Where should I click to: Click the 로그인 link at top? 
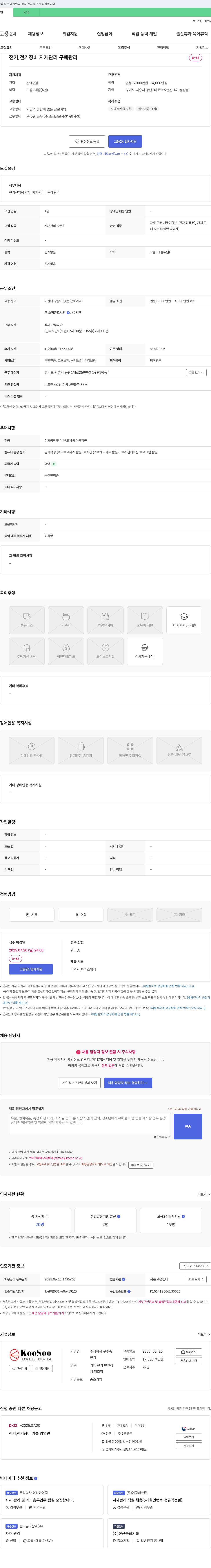197,21
